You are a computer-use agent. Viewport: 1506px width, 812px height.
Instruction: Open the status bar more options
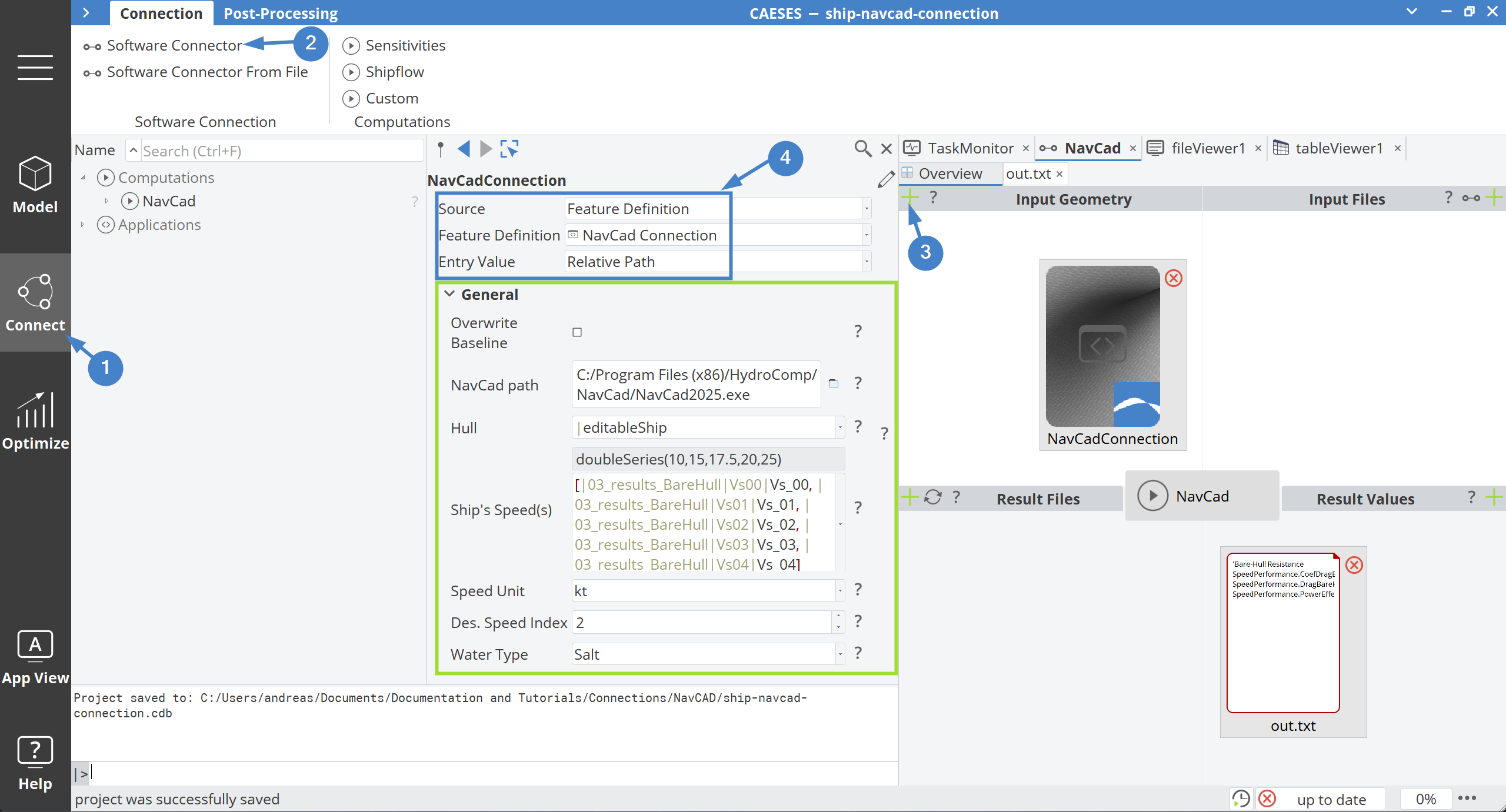(x=1467, y=798)
